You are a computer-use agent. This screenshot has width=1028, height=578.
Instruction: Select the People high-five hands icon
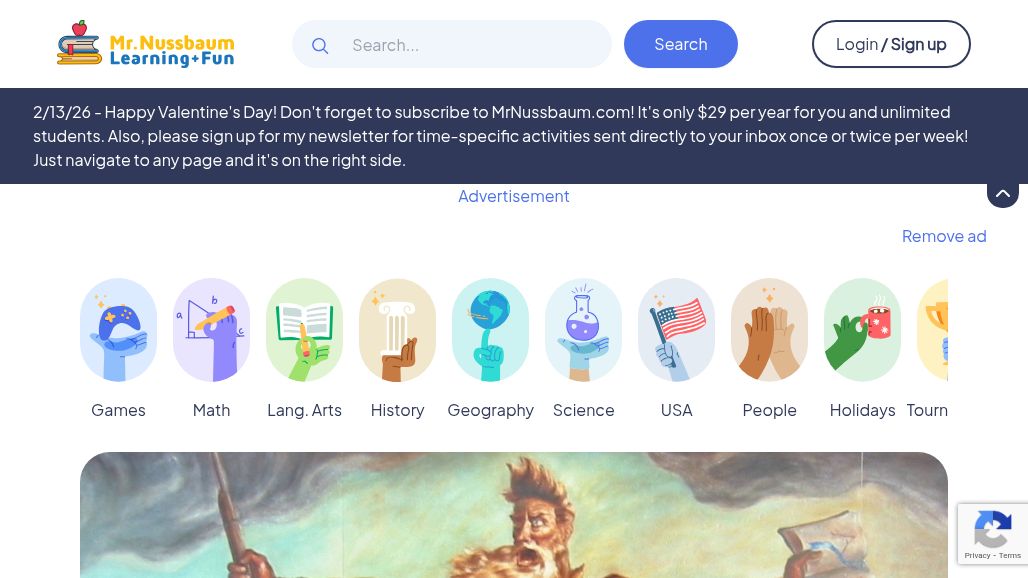pyautogui.click(x=770, y=330)
